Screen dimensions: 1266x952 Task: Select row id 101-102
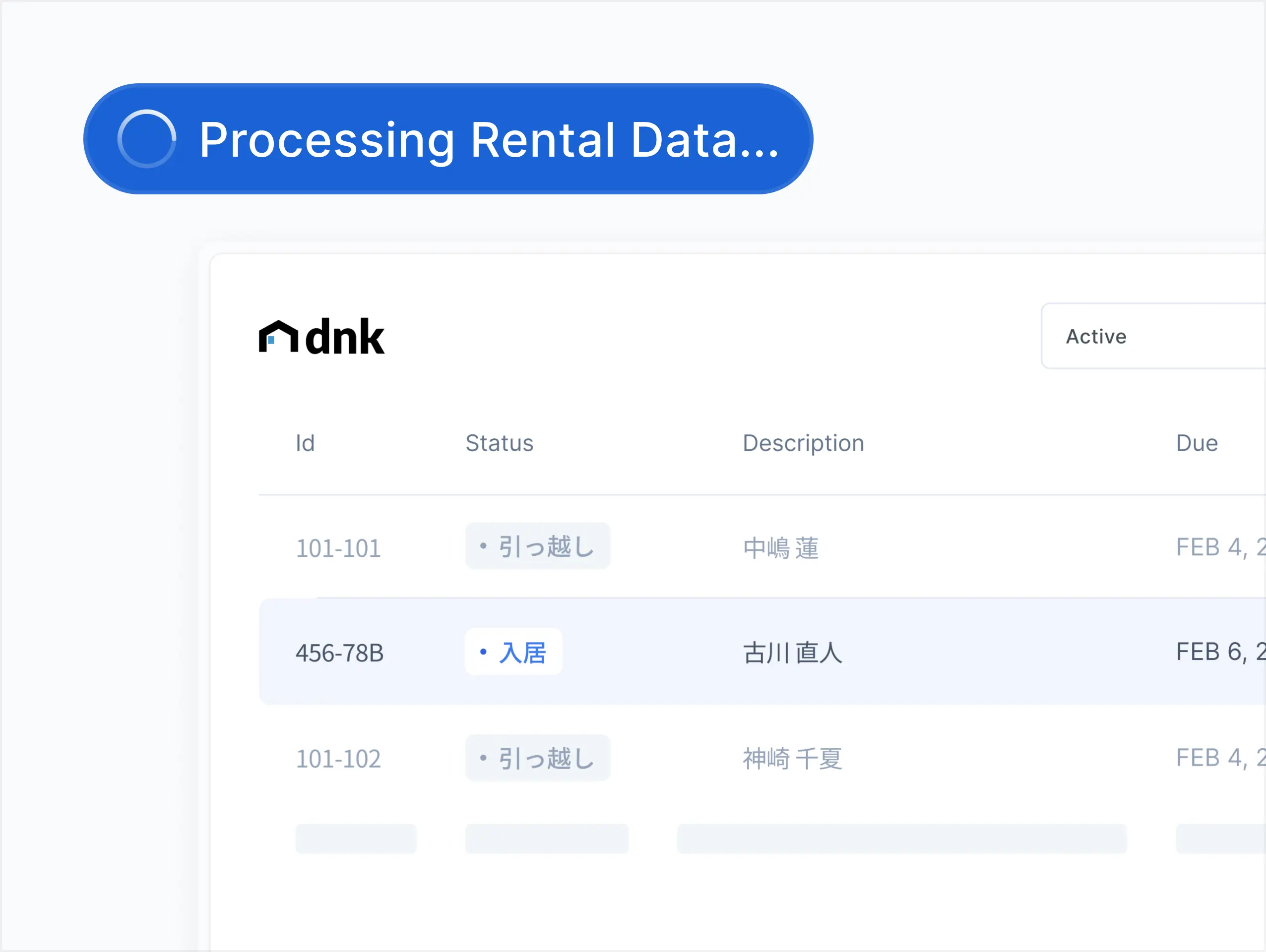(338, 759)
